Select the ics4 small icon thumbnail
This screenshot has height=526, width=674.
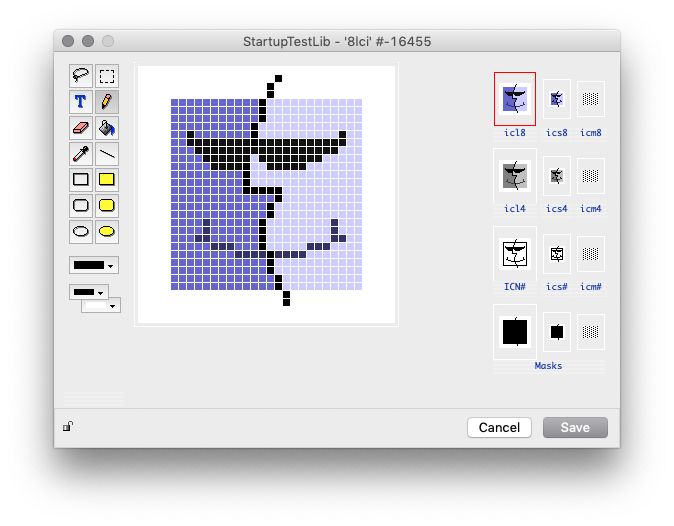click(x=557, y=176)
